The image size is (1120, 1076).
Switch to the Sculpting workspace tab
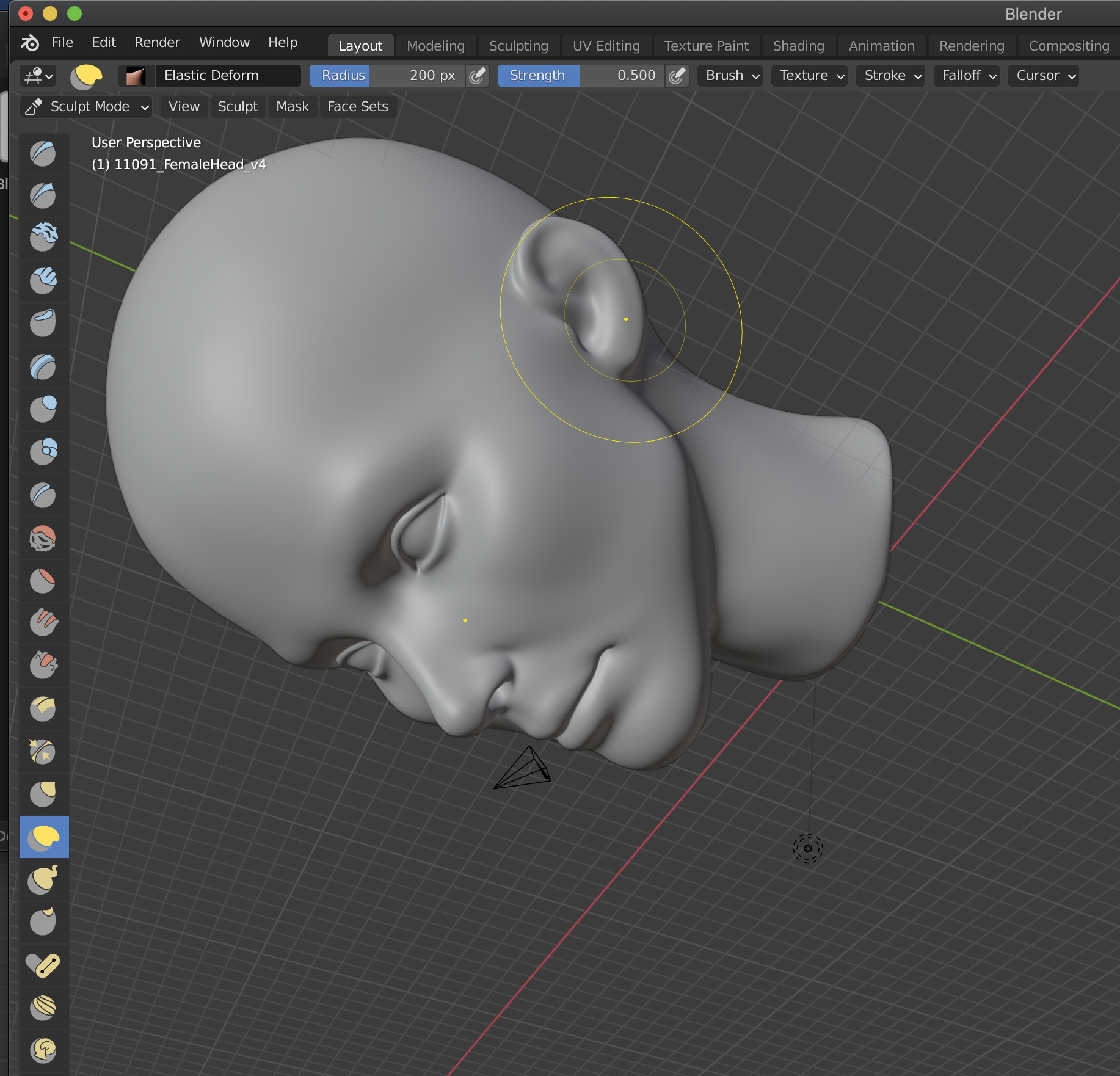518,46
